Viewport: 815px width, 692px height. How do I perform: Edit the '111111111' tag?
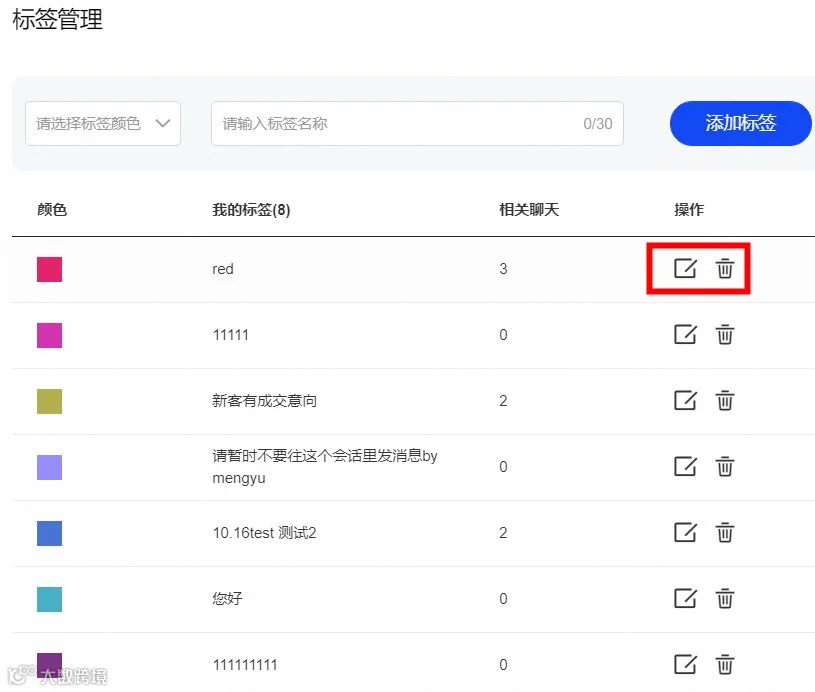(x=685, y=664)
